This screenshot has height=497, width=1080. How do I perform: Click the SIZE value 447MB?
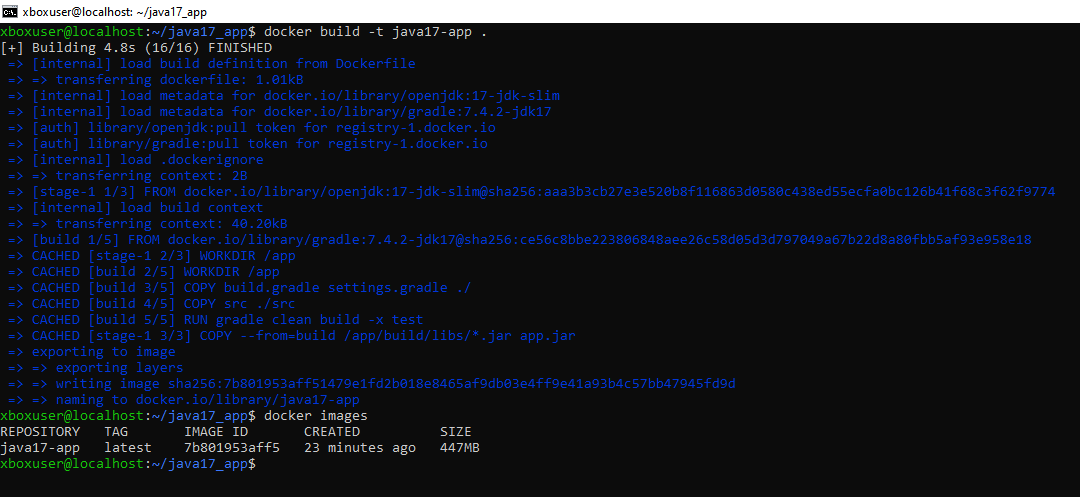pos(460,448)
